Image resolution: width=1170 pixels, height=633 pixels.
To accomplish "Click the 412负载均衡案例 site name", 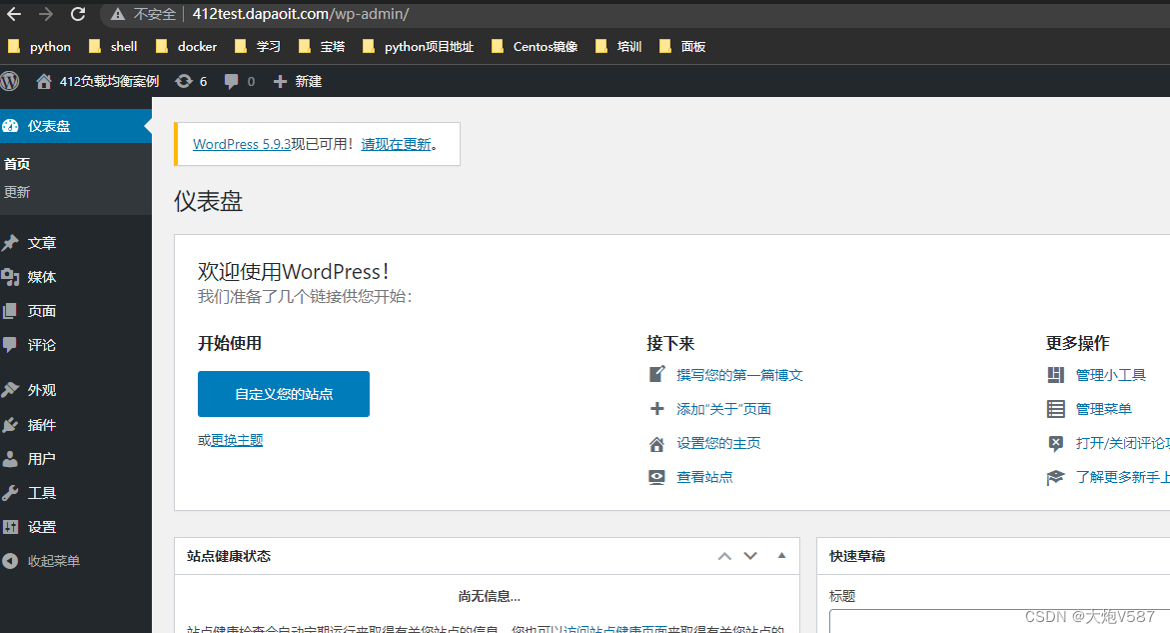I will [109, 81].
